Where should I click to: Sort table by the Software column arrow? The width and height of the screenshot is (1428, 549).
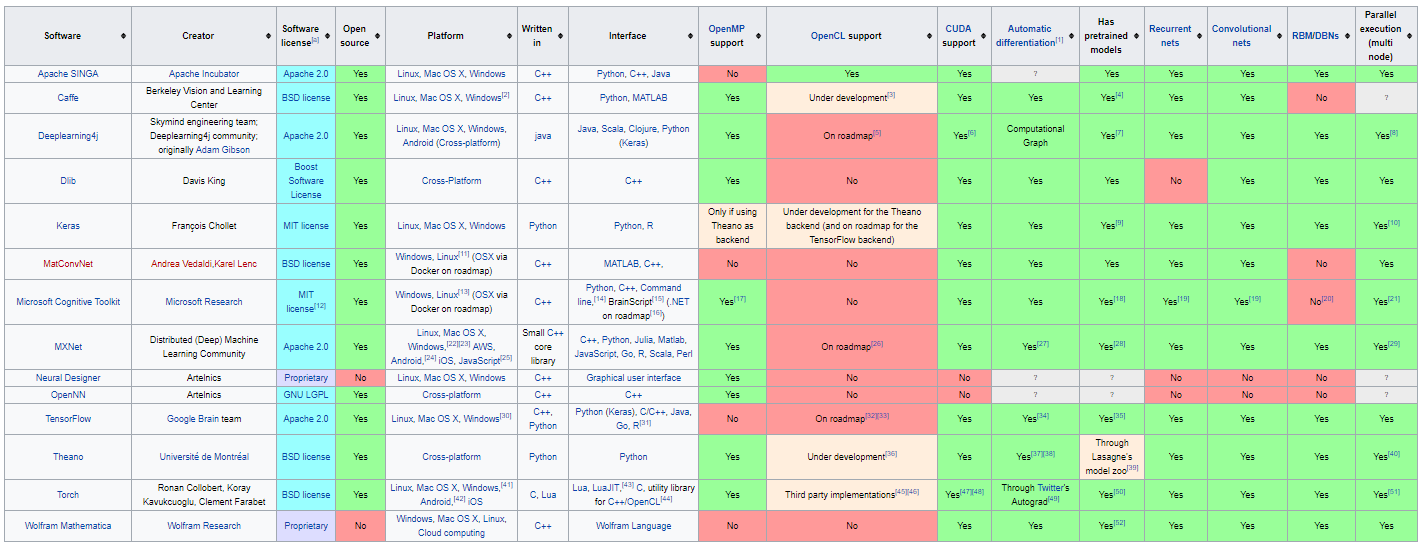point(123,36)
